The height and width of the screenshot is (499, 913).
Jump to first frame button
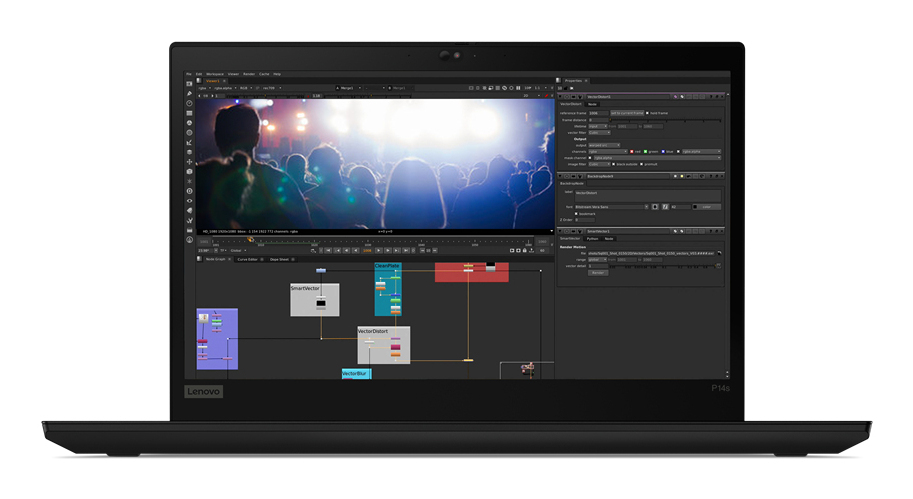[328, 250]
